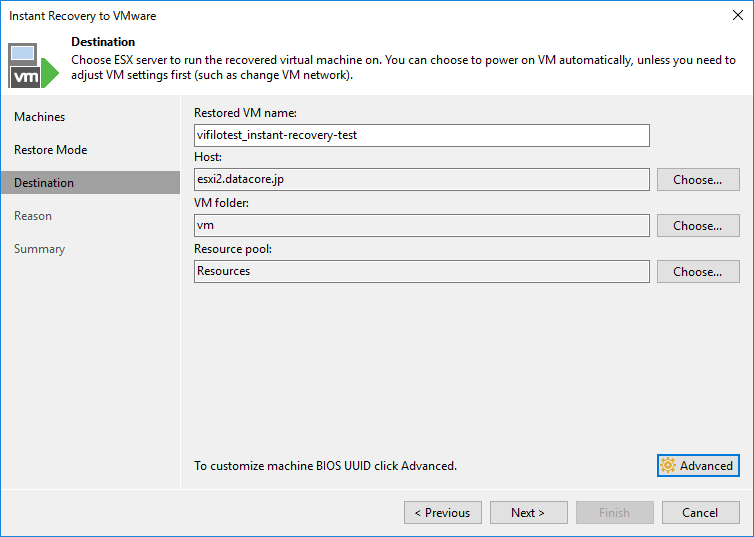Click the Finish button
Image resolution: width=754 pixels, height=537 pixels.
[614, 513]
